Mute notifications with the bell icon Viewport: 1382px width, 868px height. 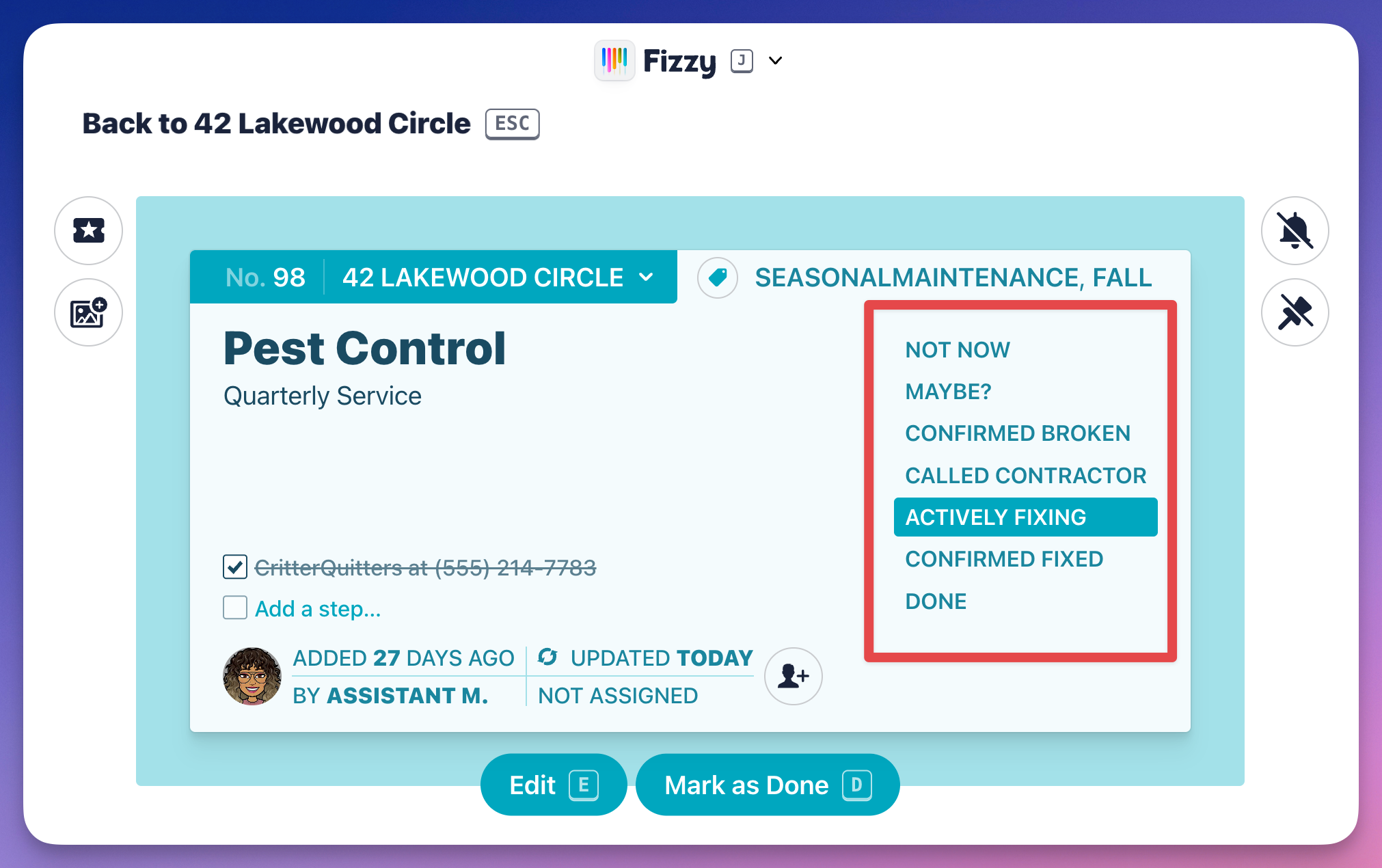(1295, 230)
